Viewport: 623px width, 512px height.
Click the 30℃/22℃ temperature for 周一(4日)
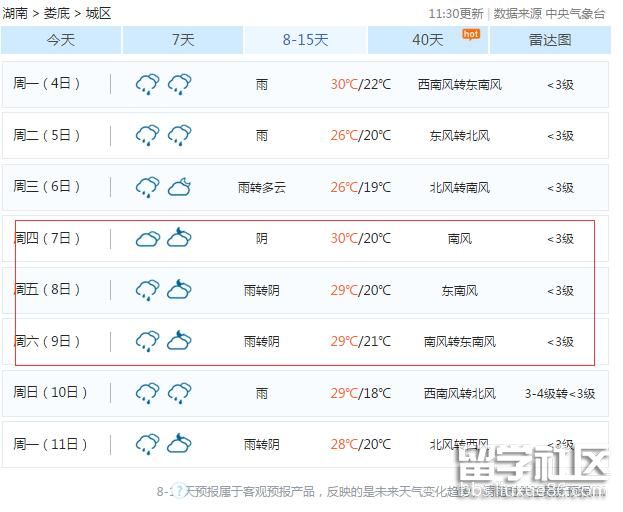click(360, 84)
